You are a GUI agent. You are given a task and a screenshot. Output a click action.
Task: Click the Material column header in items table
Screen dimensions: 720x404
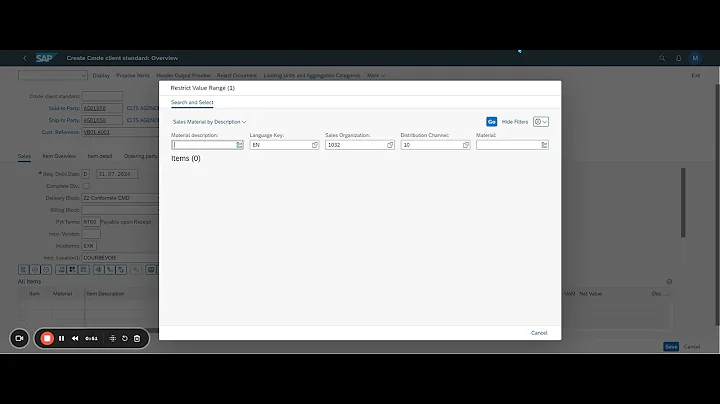click(x=62, y=294)
